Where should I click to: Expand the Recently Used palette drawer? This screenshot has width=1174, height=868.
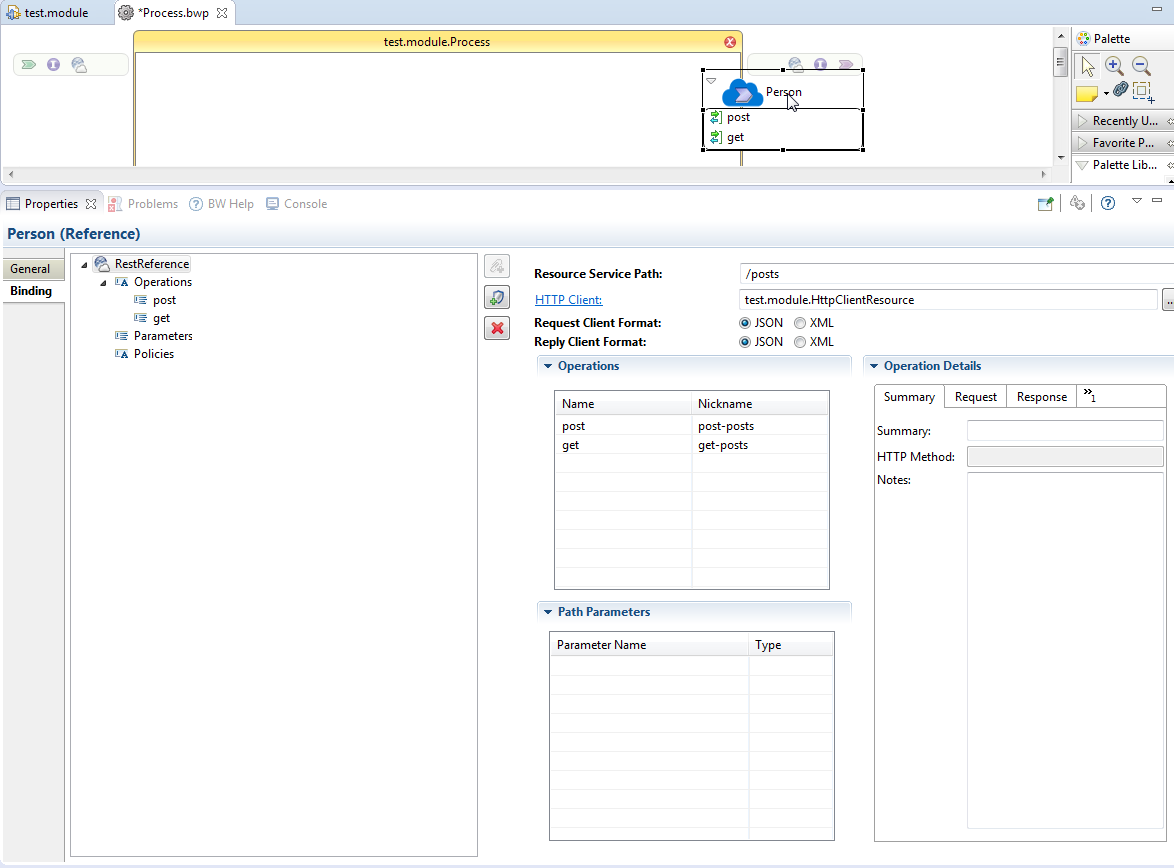point(1082,121)
